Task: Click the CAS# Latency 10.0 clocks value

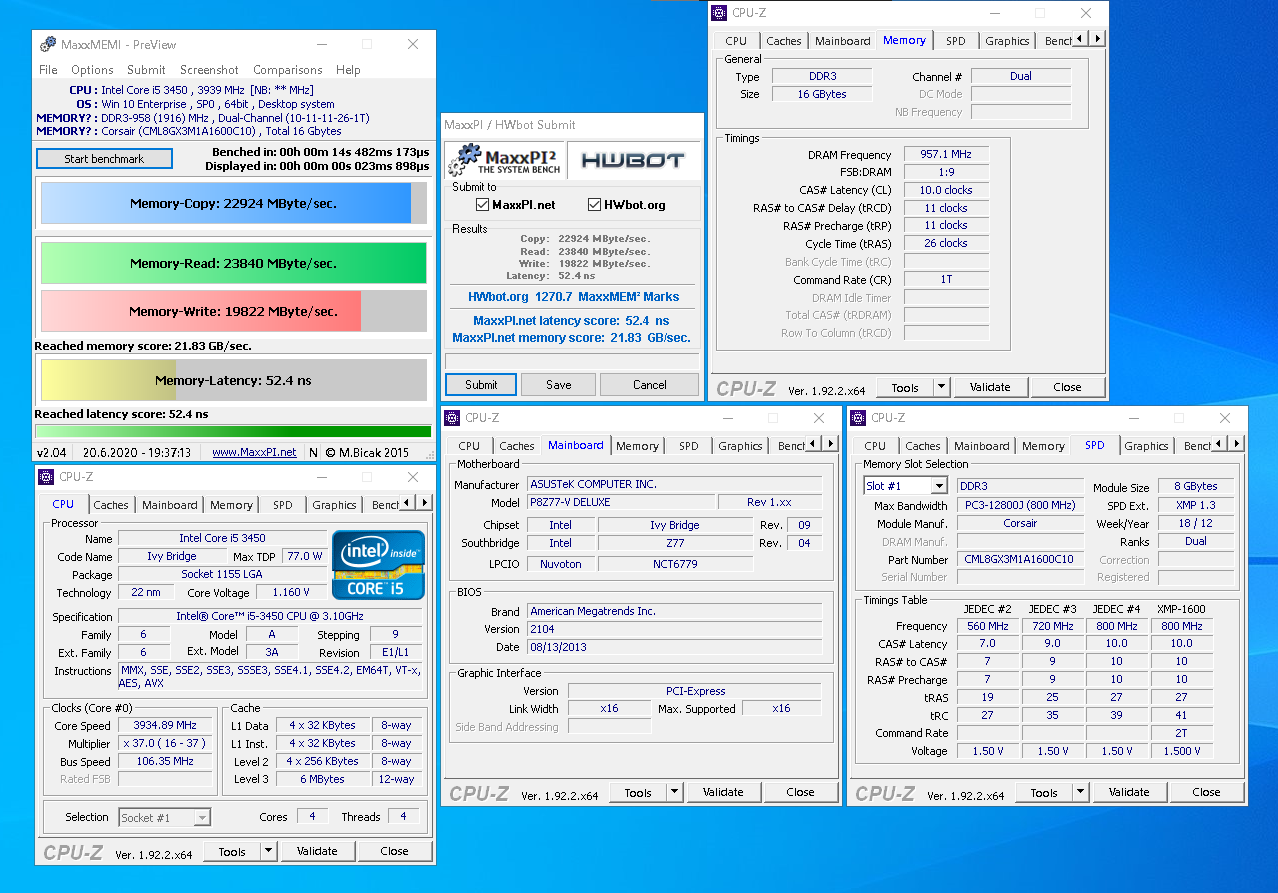Action: (x=945, y=190)
